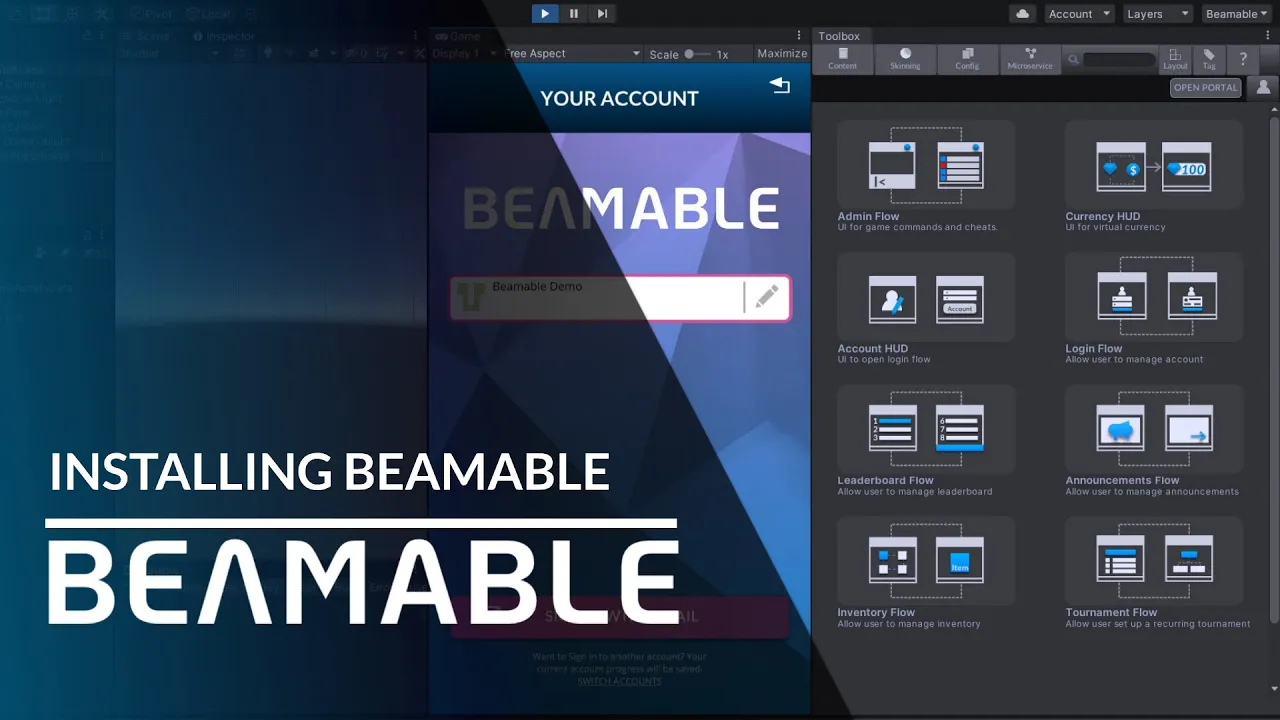Click the OPEN PORTAL button

1205,87
